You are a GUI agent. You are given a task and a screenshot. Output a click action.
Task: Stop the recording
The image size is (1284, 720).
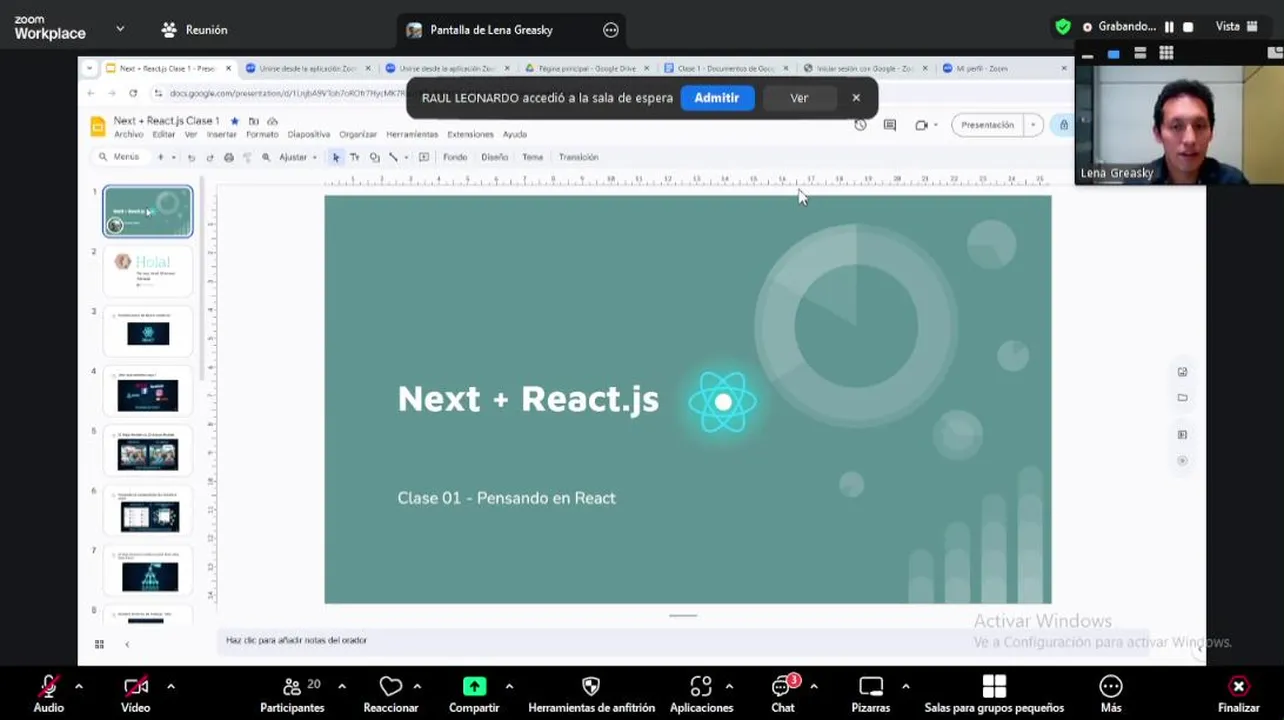point(1188,27)
